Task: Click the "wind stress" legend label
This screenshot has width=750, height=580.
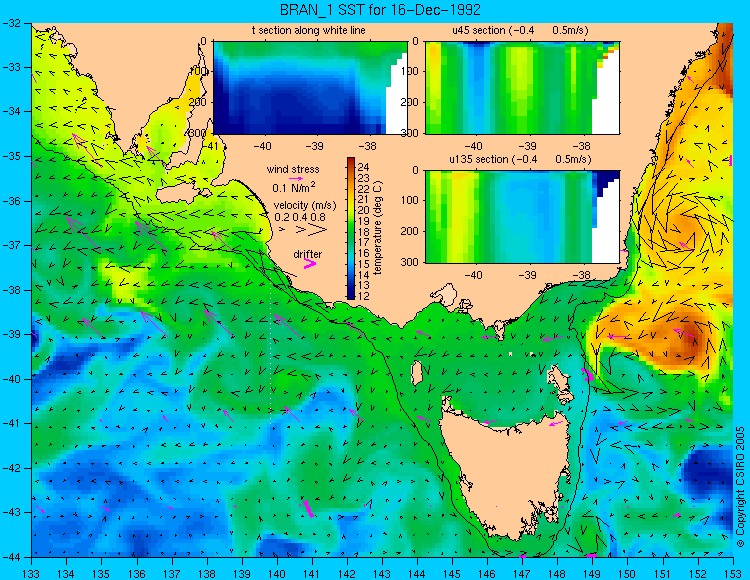Action: coord(293,169)
